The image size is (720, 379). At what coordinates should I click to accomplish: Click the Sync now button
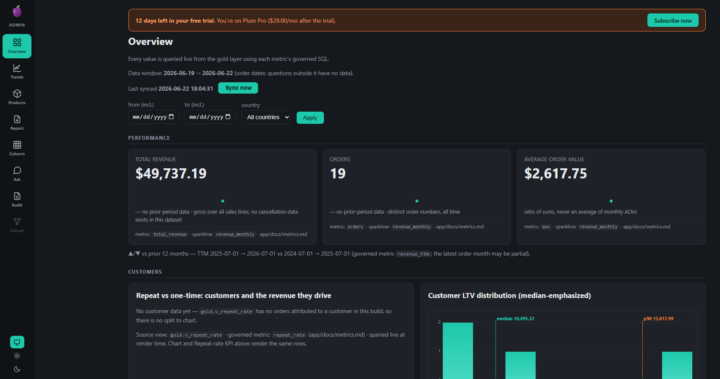(238, 88)
